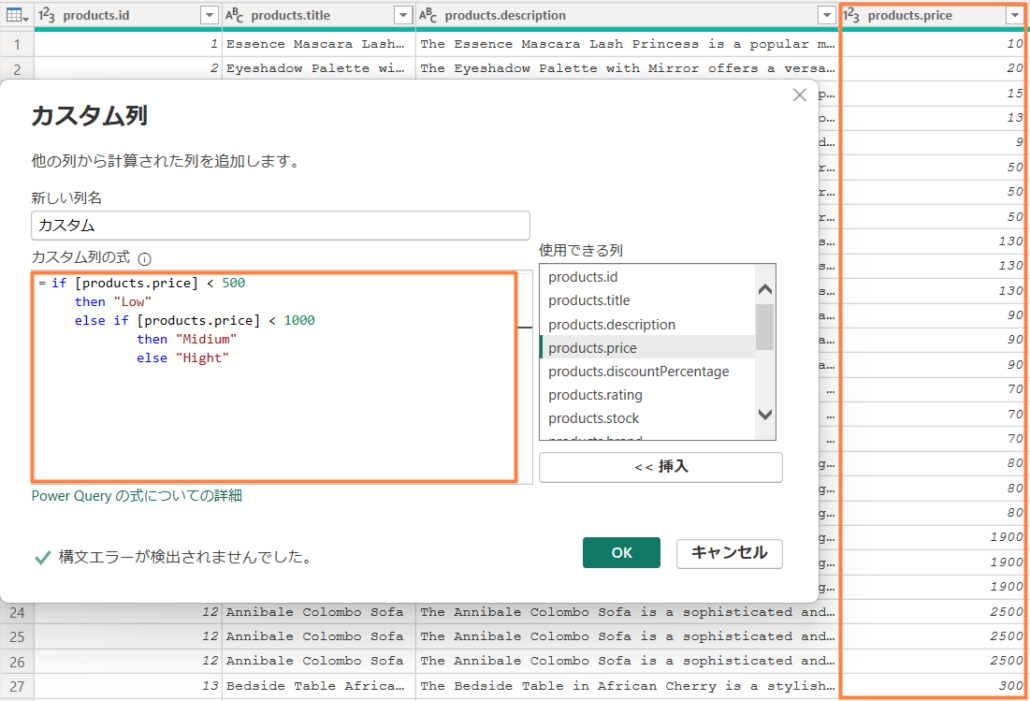Screen dimensions: 1030x701
Task: Click the info icon beside カスタム列の式
Action: tap(144, 258)
